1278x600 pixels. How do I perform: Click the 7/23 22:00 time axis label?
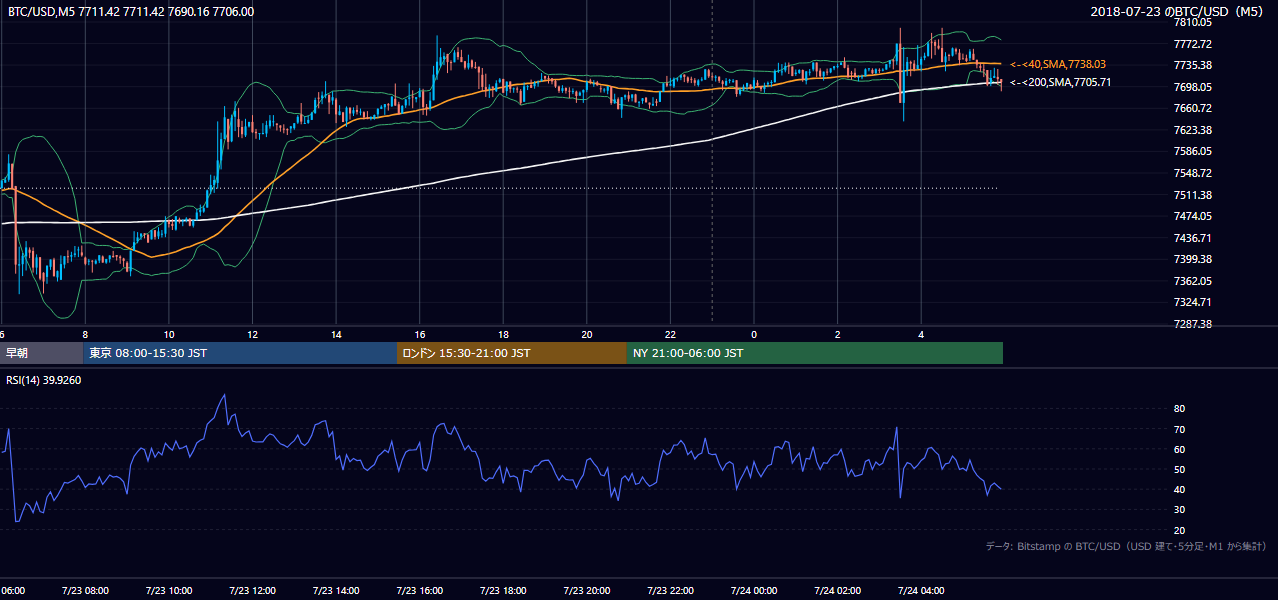coord(670,590)
